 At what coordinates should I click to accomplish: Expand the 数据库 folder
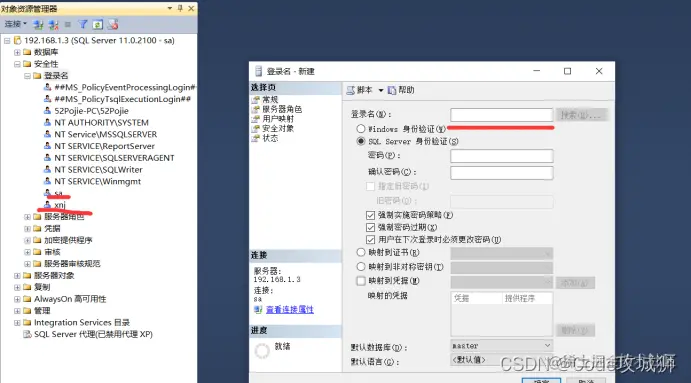(x=17, y=52)
